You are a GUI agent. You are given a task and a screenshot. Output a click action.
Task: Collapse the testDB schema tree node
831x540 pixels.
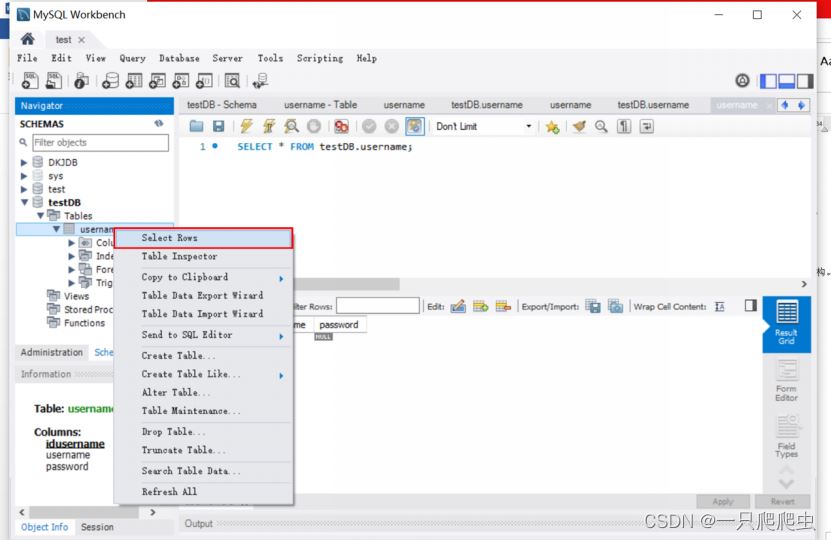25,203
